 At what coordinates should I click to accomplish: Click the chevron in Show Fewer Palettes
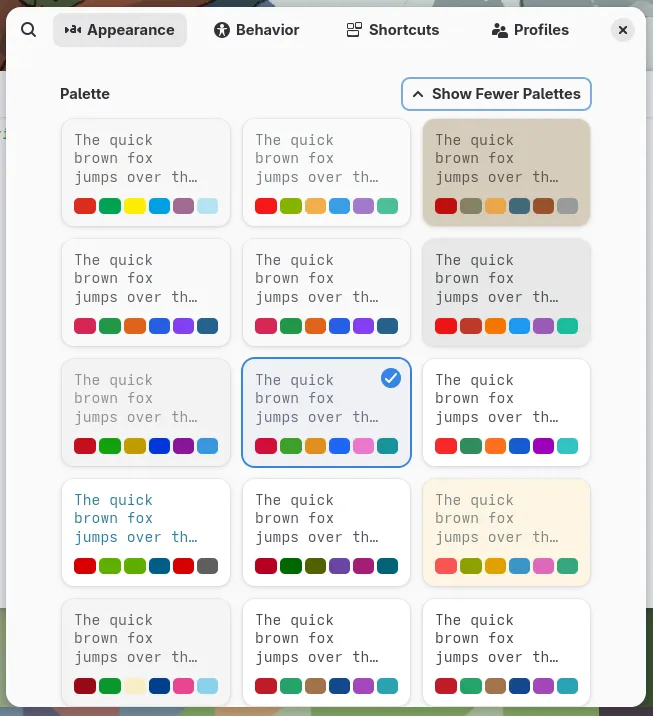[x=418, y=94]
